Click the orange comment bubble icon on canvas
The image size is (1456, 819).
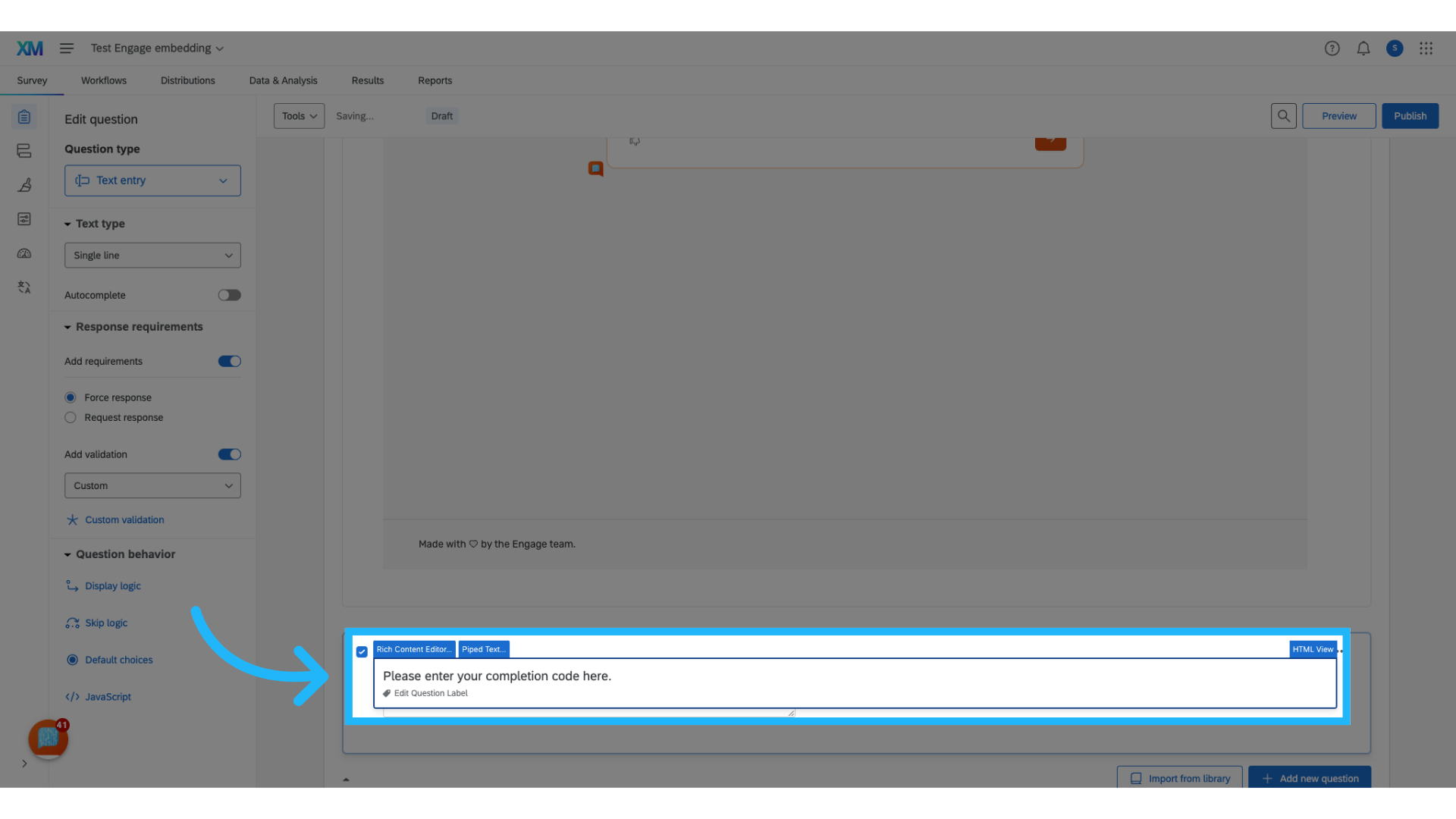[x=596, y=168]
